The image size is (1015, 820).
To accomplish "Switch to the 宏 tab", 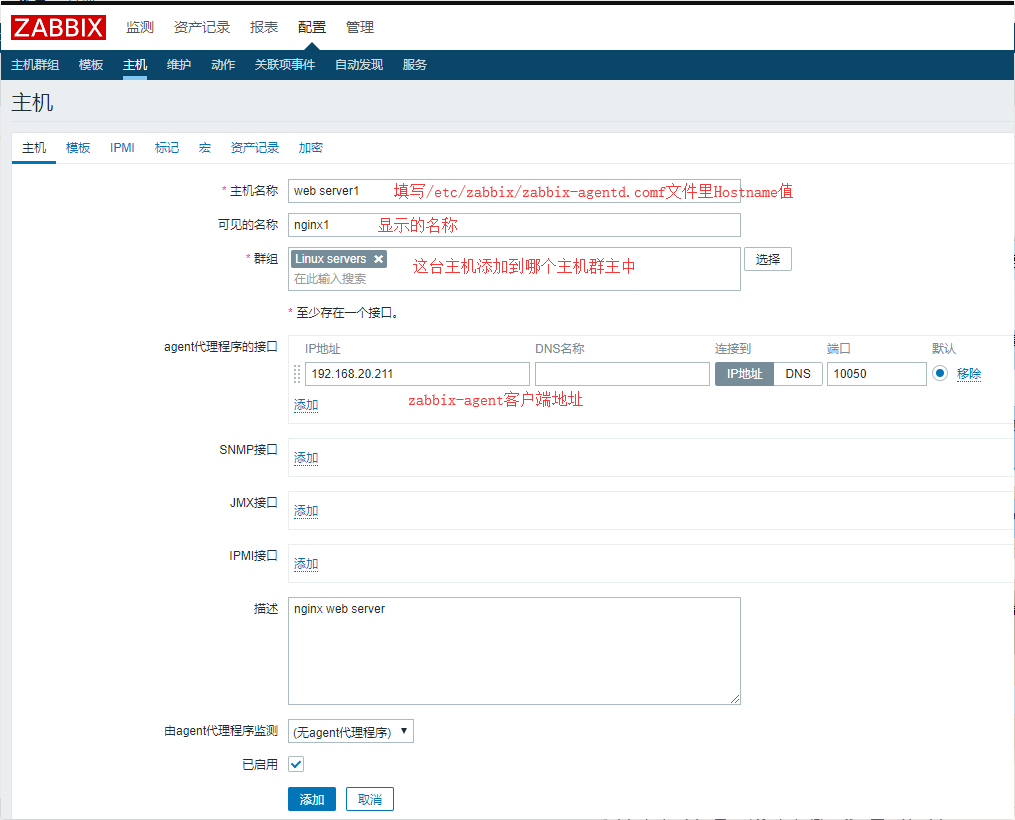I will pyautogui.click(x=205, y=148).
